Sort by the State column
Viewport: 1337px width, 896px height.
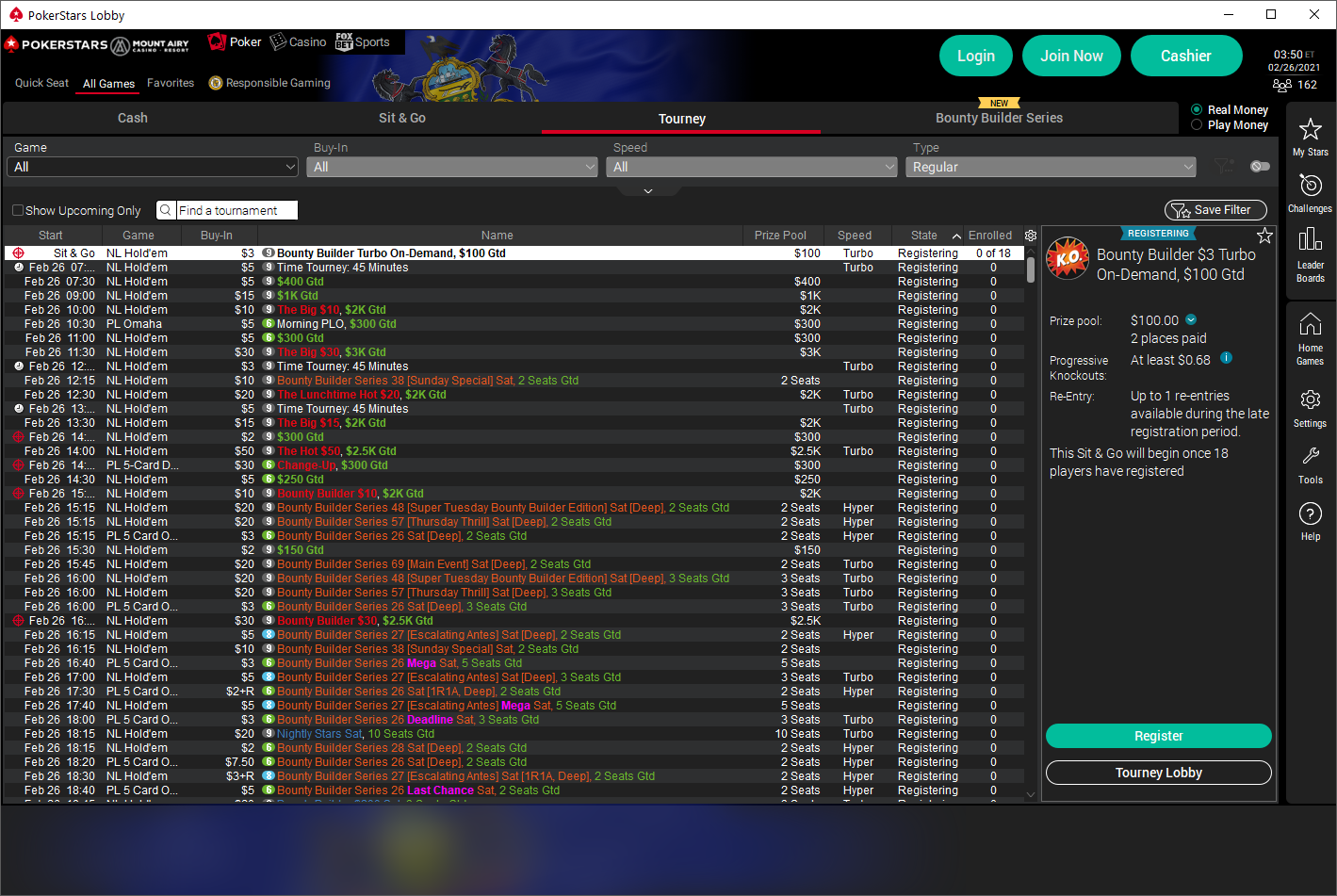pyautogui.click(x=924, y=236)
